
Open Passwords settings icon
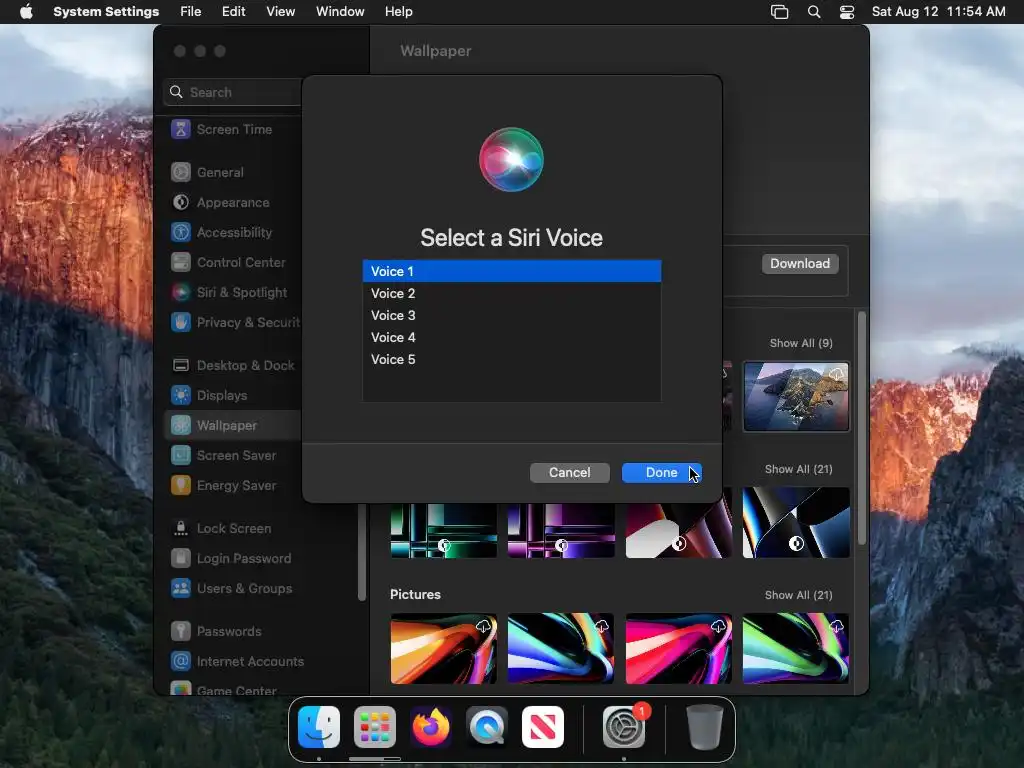pyautogui.click(x=181, y=632)
